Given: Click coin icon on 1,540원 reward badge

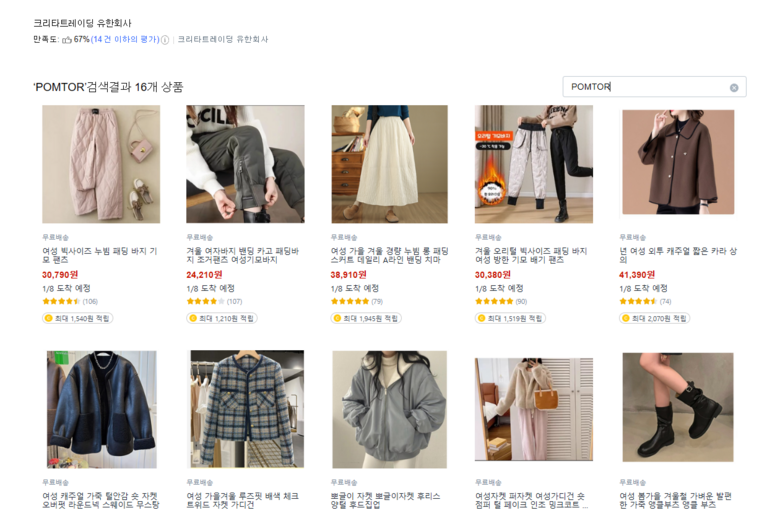Looking at the screenshot, I should click(48, 318).
